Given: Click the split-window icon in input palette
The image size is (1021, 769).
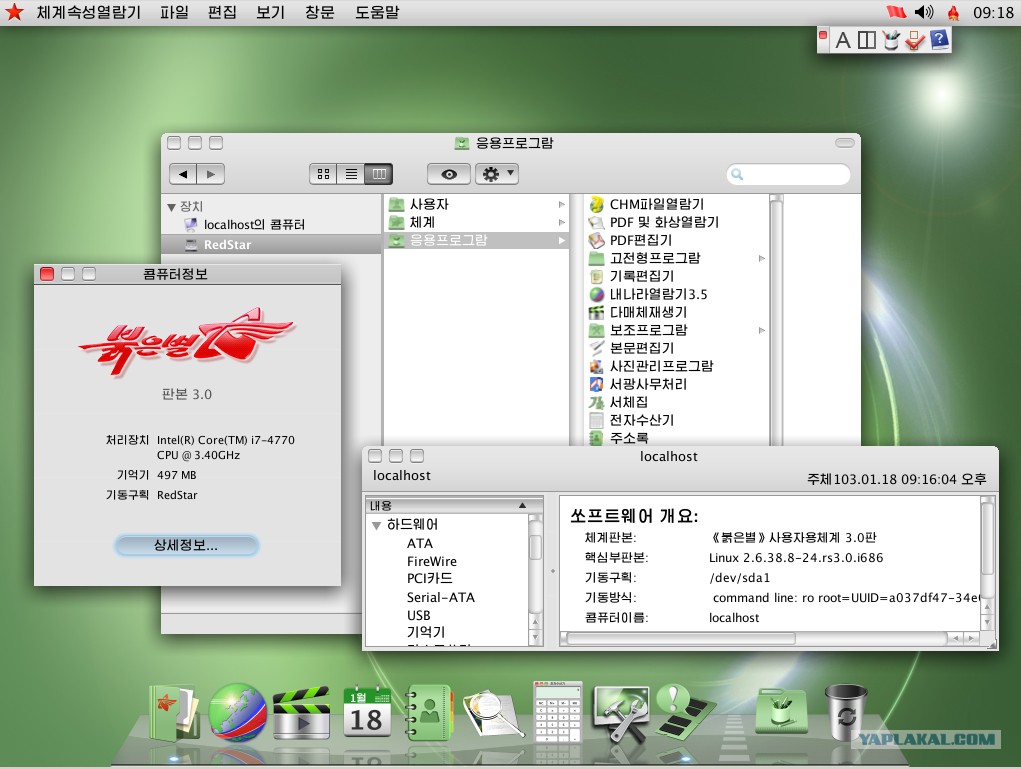Looking at the screenshot, I should point(867,40).
